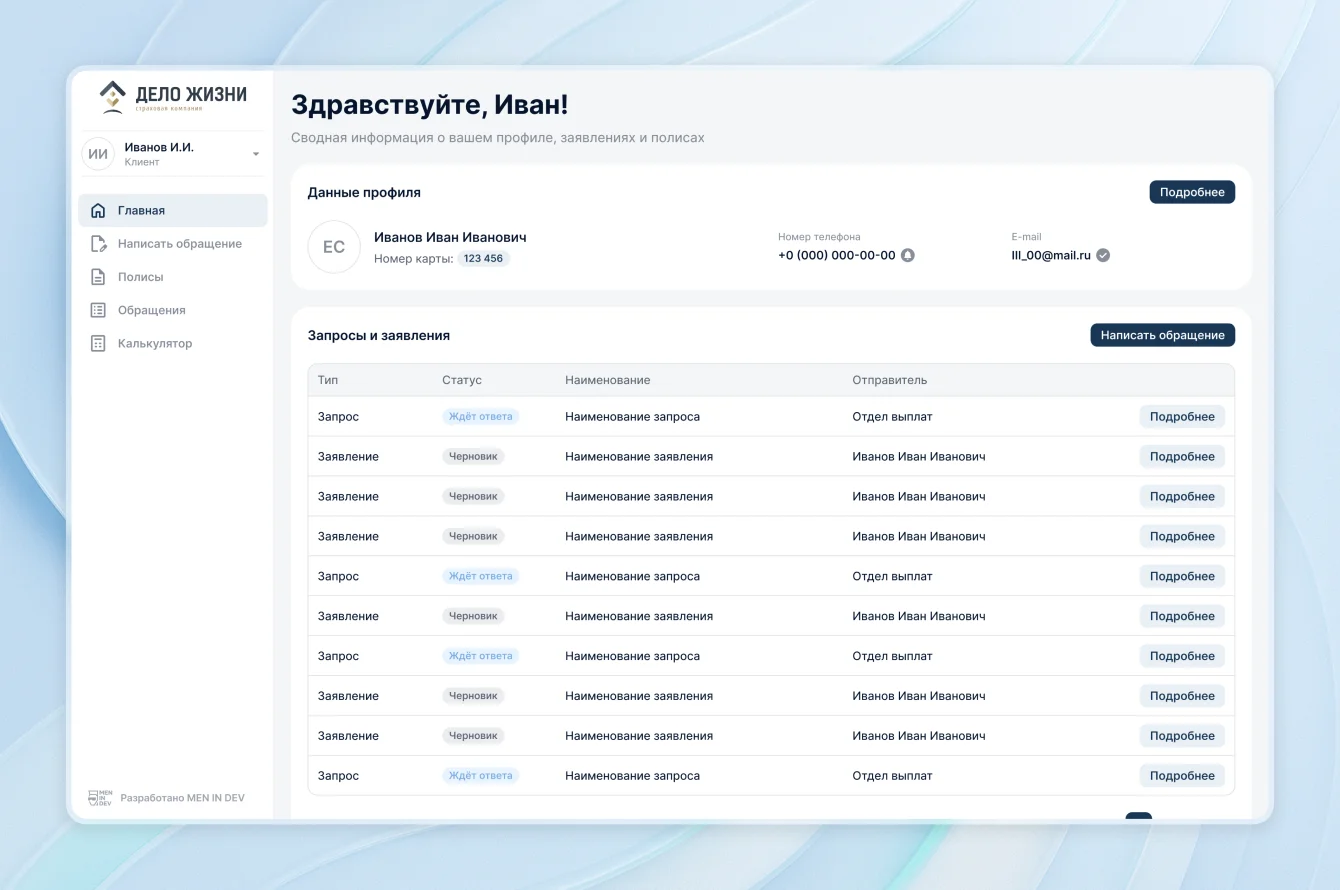Open Подробнее for the second Запрос row
The width and height of the screenshot is (1340, 890).
(1182, 576)
